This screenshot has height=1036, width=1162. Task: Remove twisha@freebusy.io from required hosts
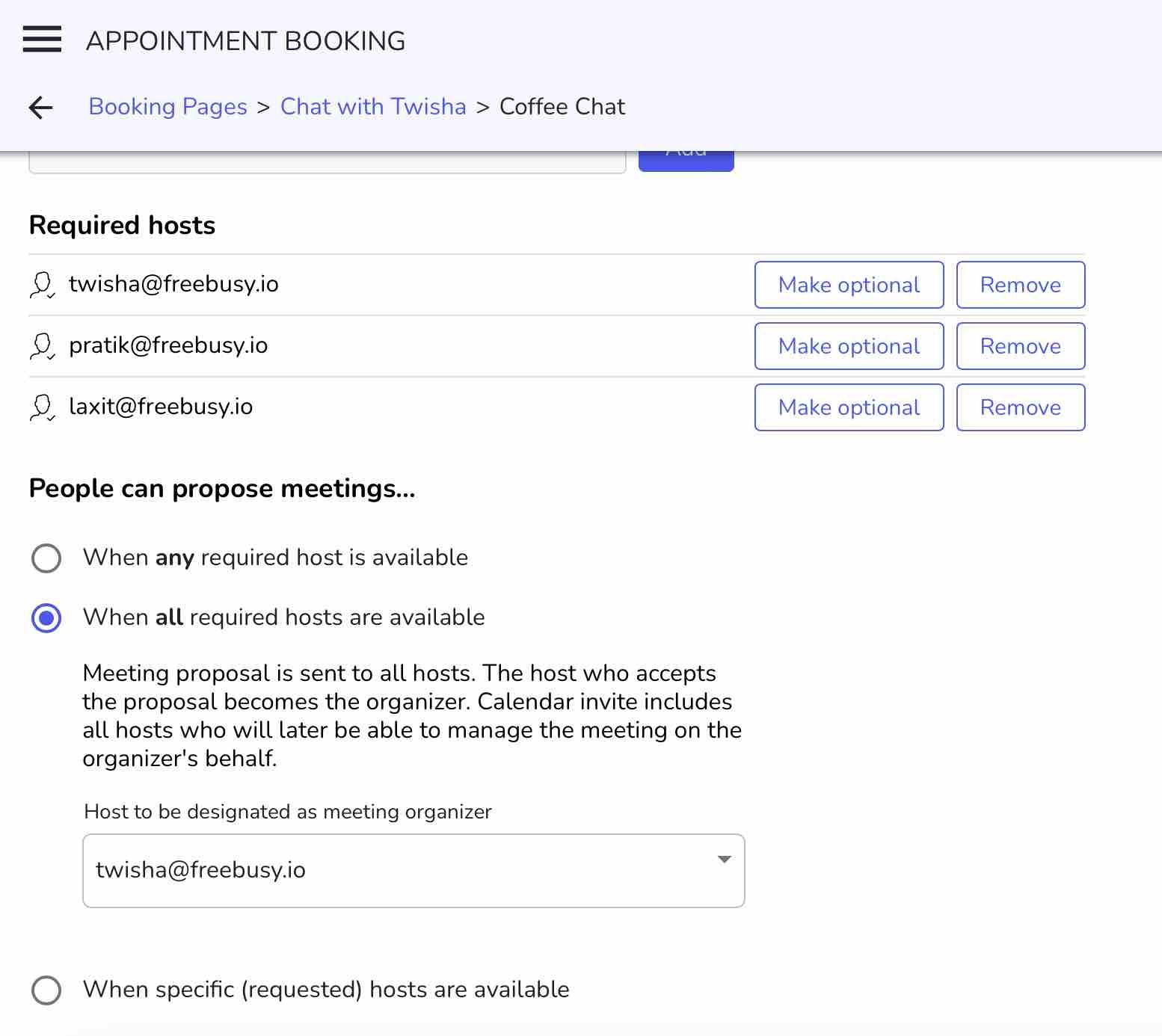tap(1020, 285)
